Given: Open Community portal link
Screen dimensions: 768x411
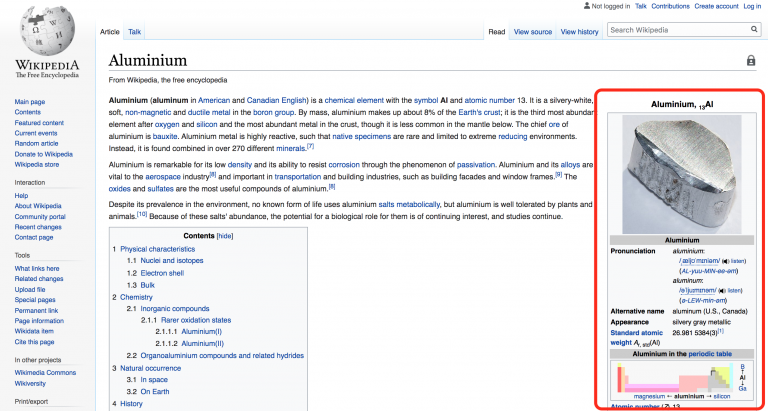Looking at the screenshot, I should [x=40, y=217].
